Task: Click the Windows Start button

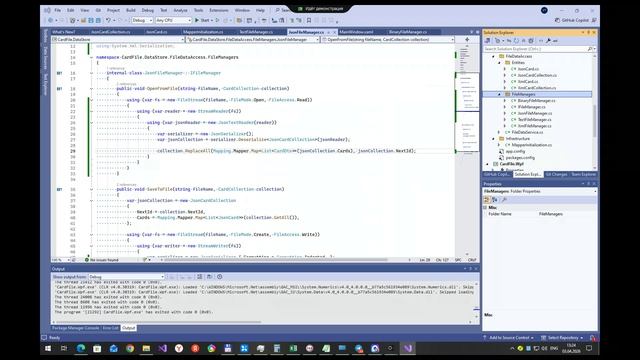Action: coord(48,348)
